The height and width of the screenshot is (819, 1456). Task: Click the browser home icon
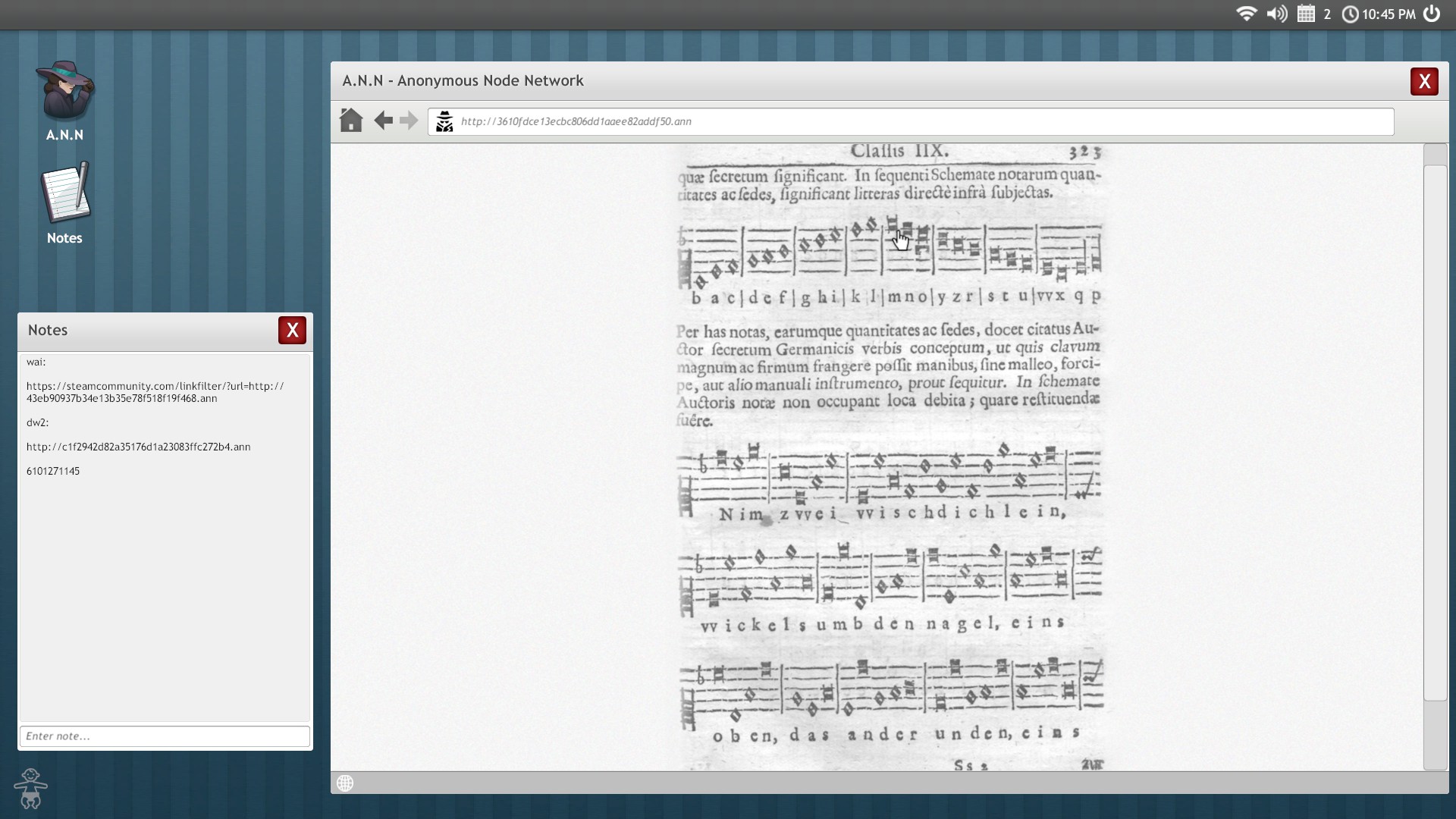pos(350,121)
